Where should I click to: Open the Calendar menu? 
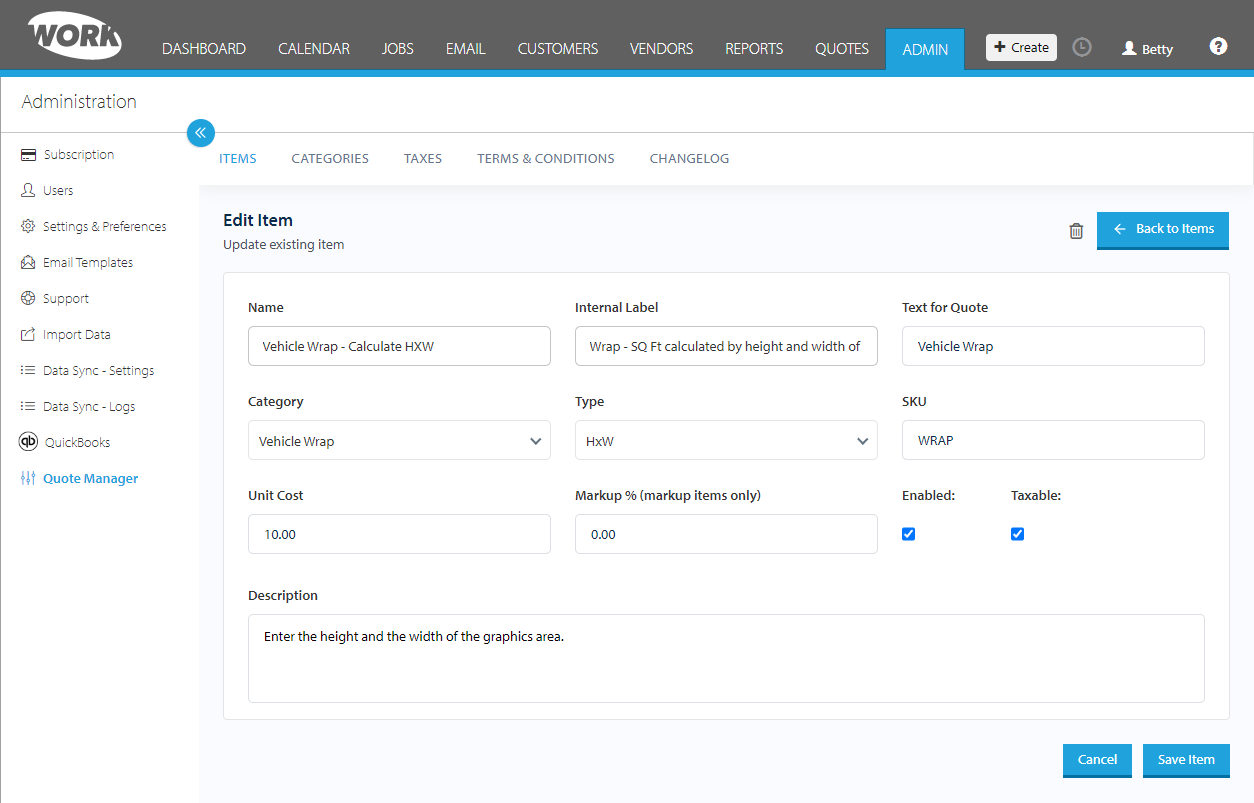(314, 48)
